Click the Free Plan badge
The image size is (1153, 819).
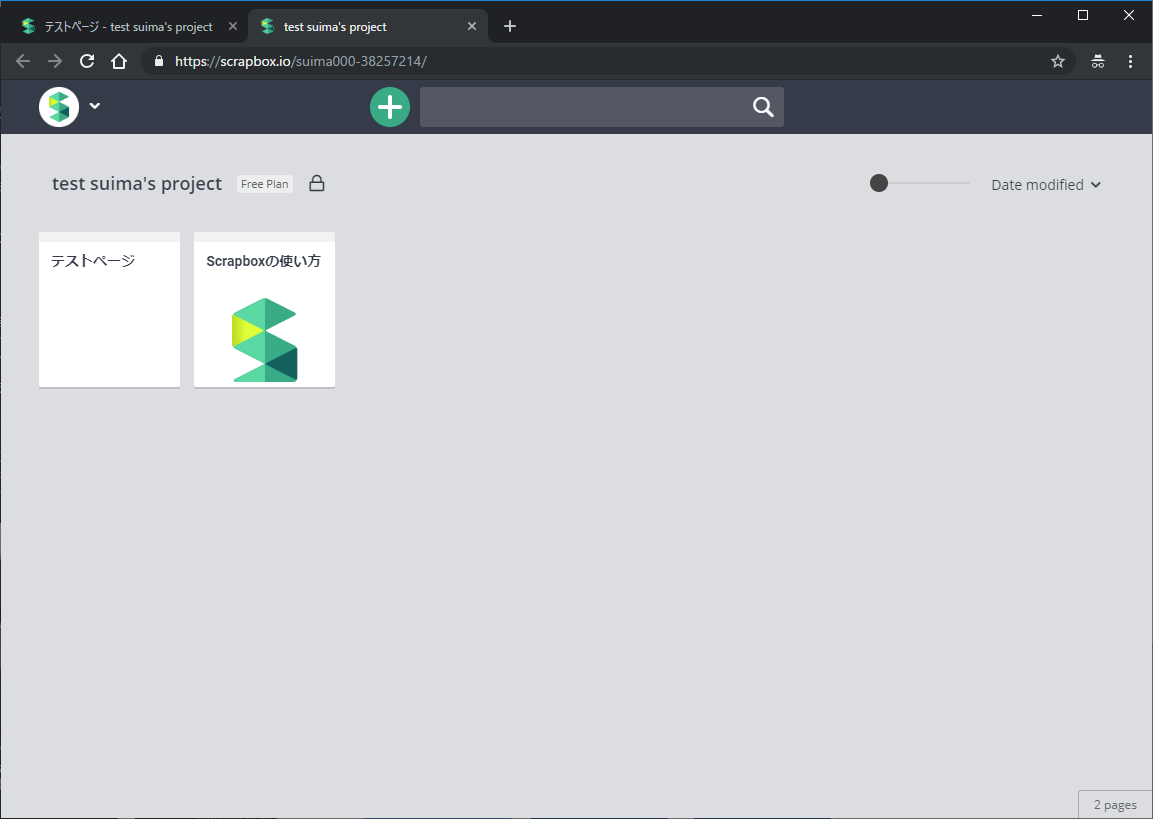coord(265,184)
